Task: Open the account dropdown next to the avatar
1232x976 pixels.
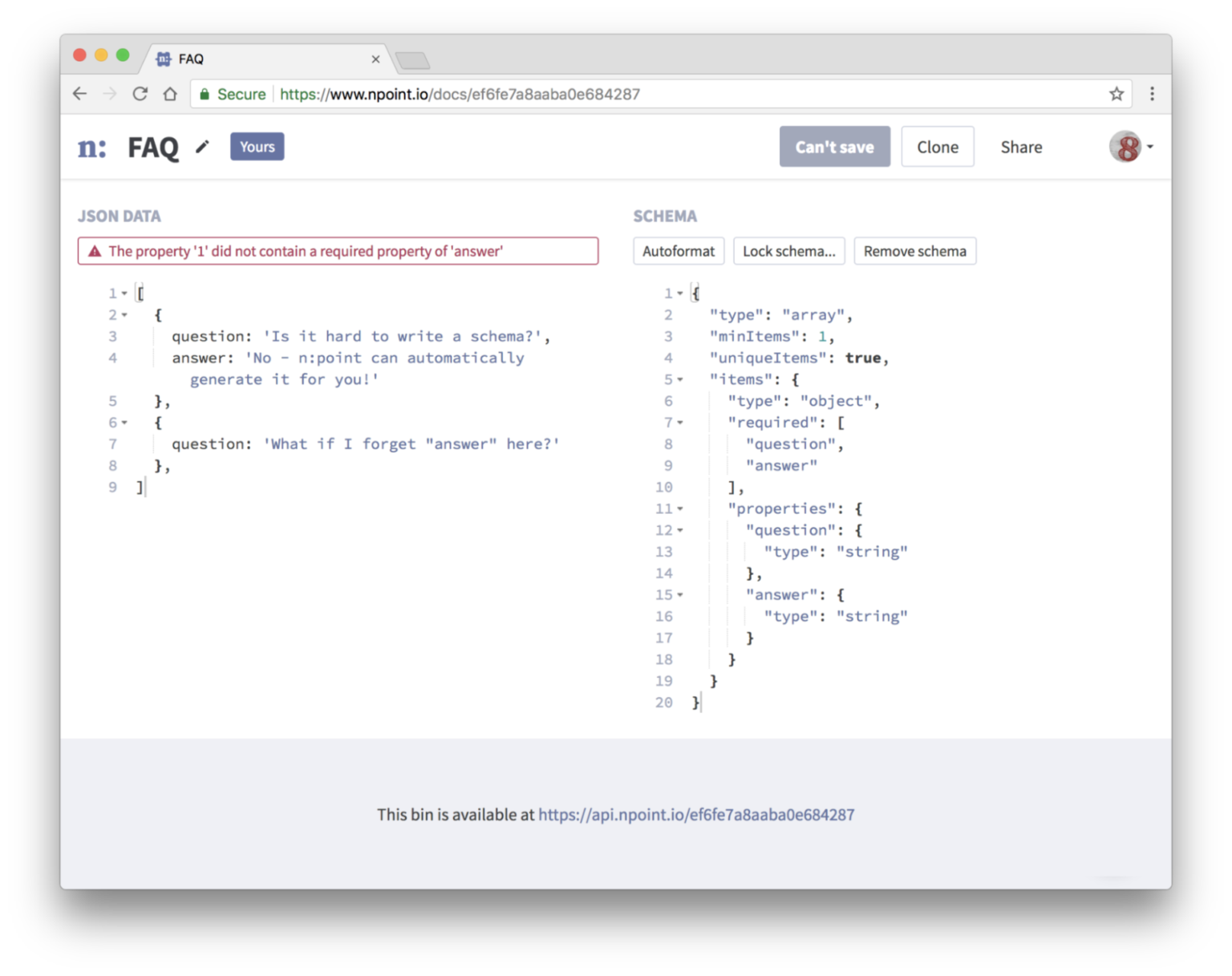Action: point(1149,147)
